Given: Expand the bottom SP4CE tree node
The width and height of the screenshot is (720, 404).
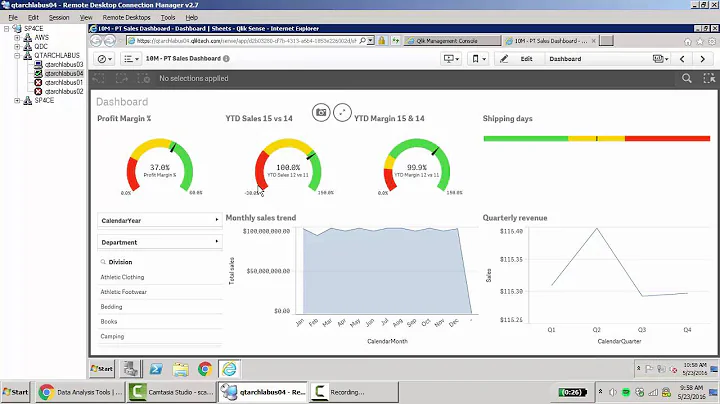Looking at the screenshot, I should (x=17, y=101).
